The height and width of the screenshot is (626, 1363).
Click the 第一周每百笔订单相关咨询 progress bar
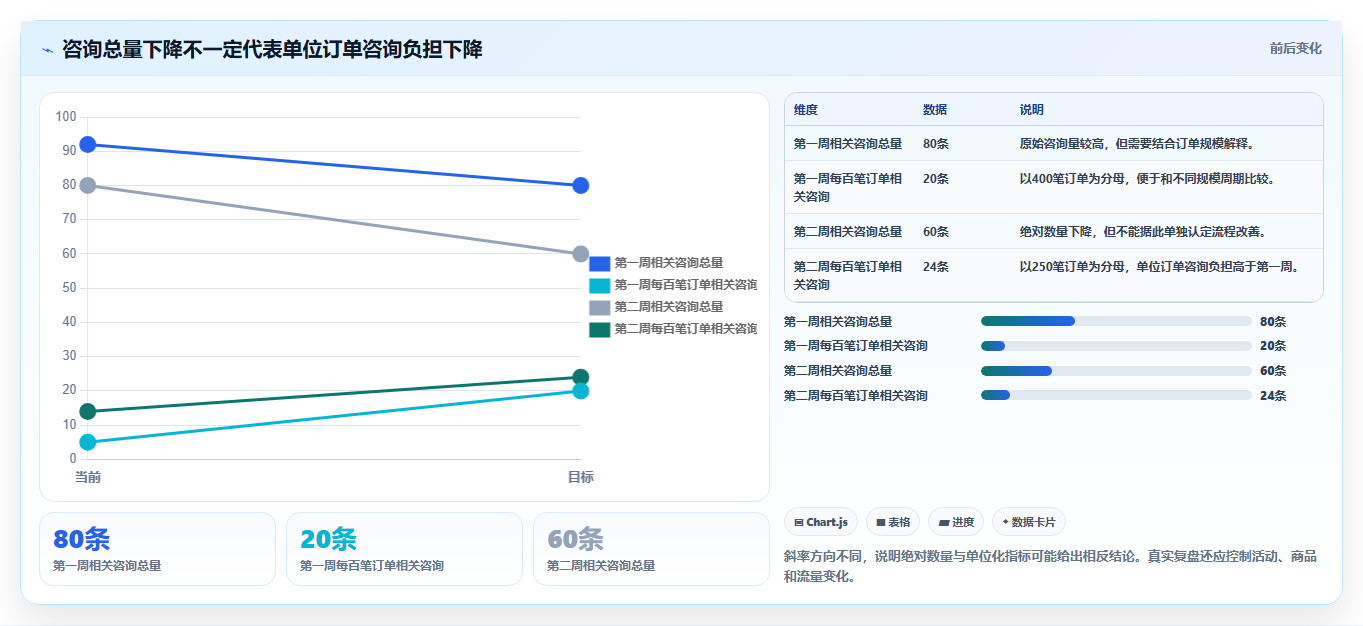(1116, 346)
